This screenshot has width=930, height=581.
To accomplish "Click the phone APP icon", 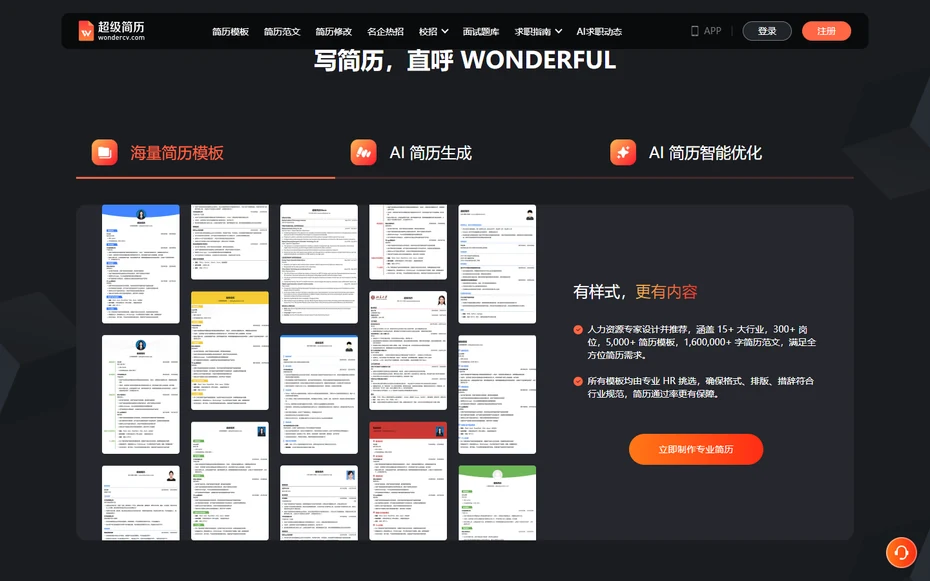I will (x=695, y=31).
